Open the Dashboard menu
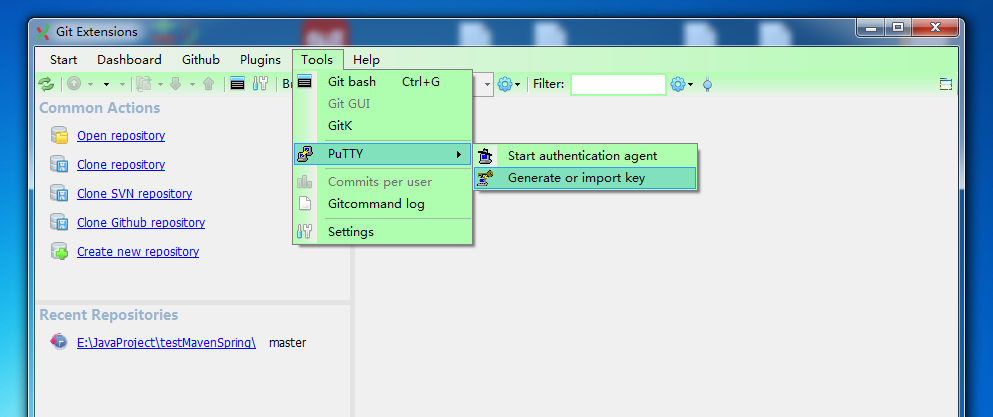 click(129, 60)
